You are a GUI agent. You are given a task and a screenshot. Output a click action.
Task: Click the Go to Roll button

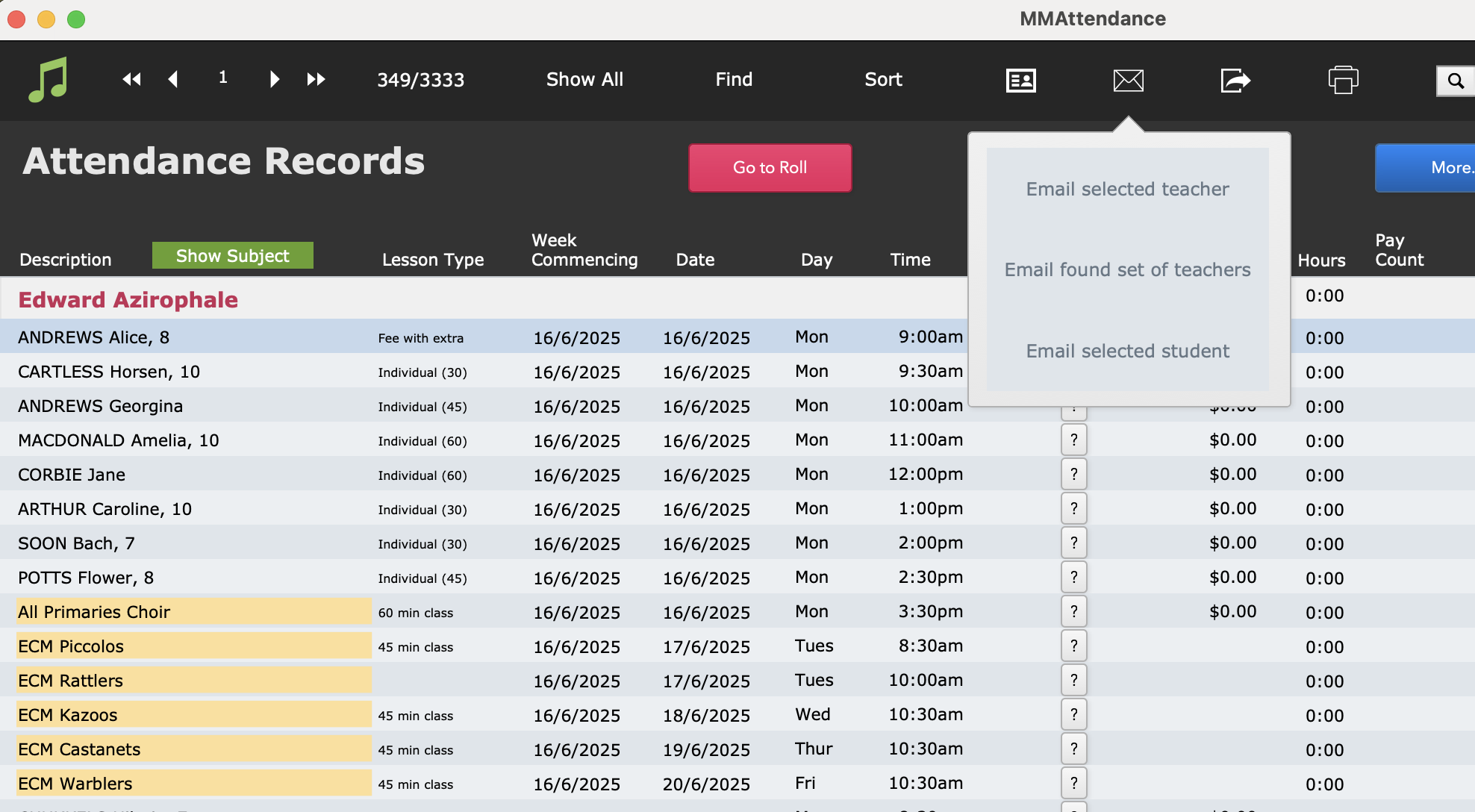pyautogui.click(x=770, y=168)
